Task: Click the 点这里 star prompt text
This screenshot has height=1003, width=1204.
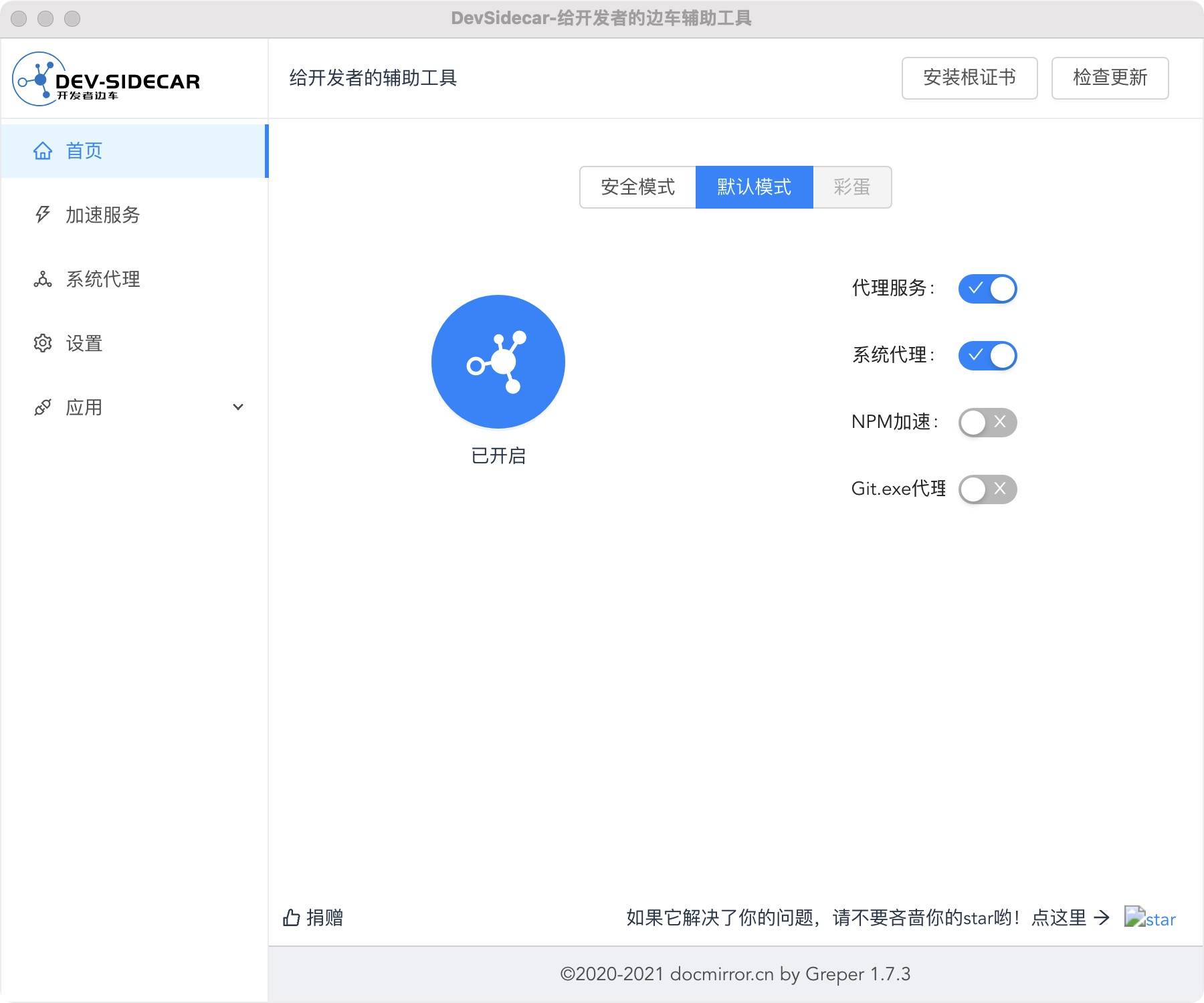Action: click(1059, 917)
